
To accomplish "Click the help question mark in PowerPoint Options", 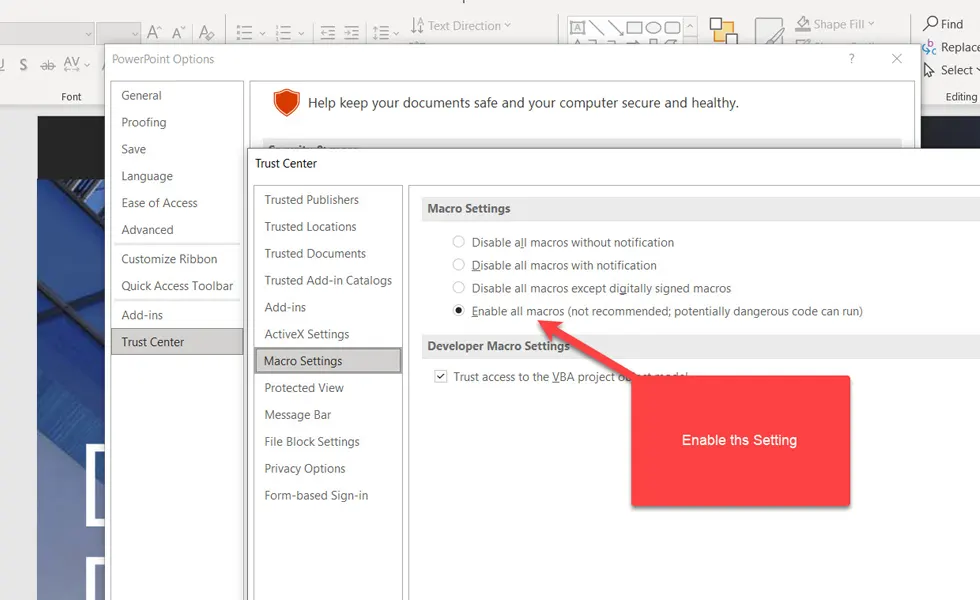I will (x=851, y=59).
